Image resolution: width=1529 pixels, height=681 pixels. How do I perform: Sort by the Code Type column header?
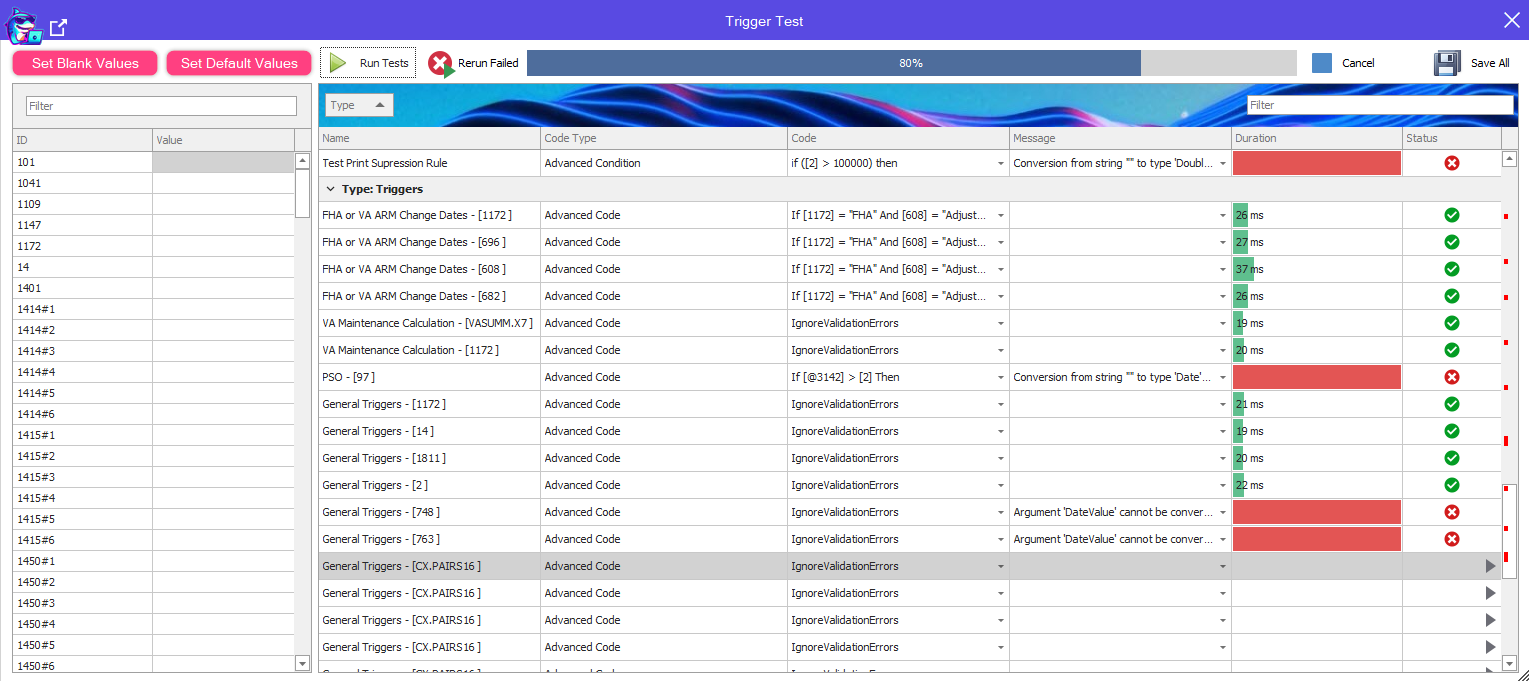click(662, 139)
